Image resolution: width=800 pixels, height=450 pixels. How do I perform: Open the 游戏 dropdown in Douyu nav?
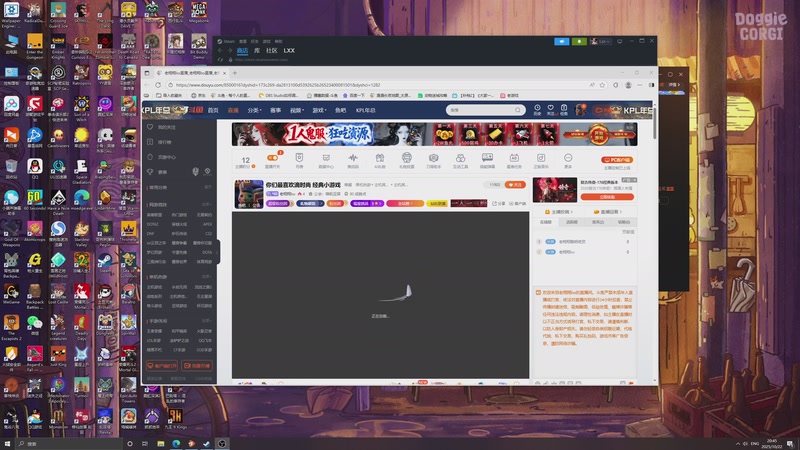(x=319, y=110)
